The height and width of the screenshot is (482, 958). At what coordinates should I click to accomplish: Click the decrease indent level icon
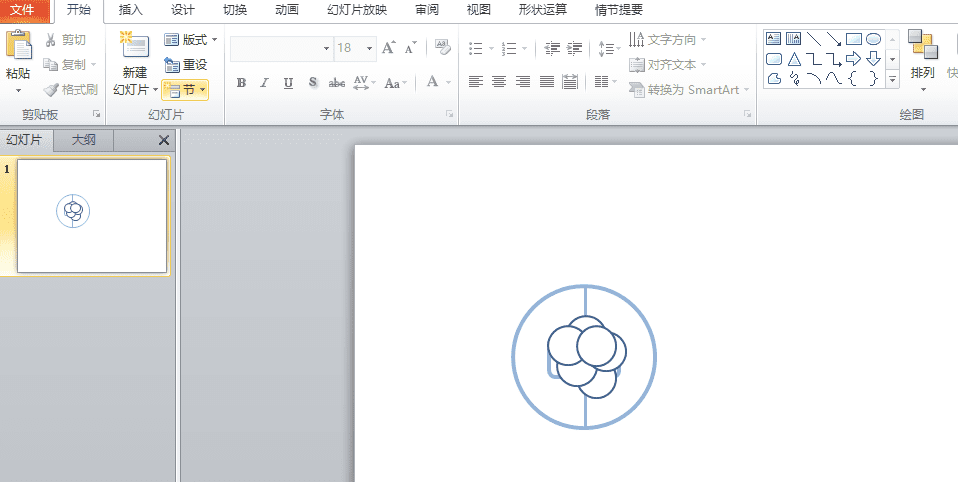point(552,48)
